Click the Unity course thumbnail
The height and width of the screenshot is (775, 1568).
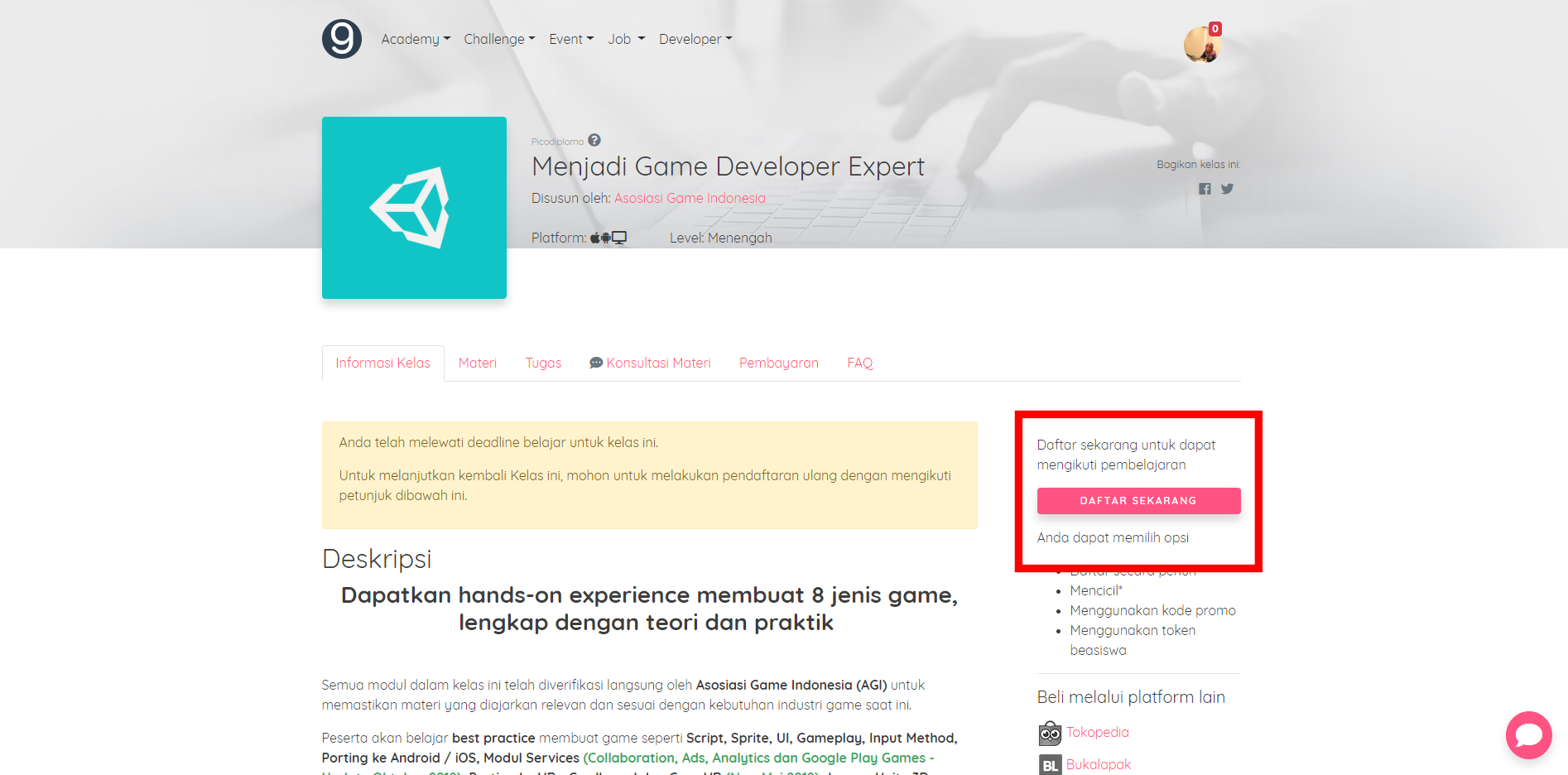coord(414,208)
